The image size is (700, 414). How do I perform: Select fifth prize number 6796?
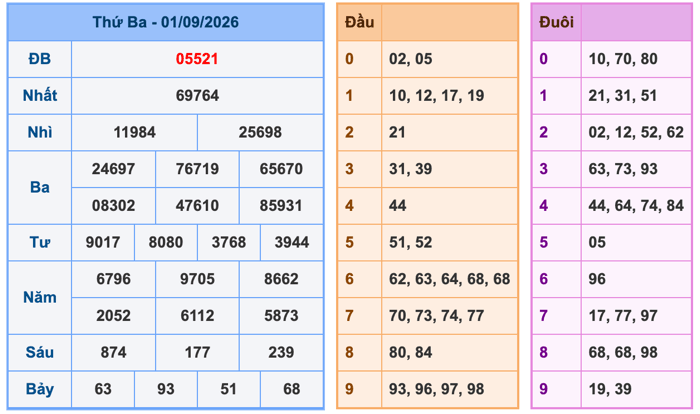pos(113,279)
